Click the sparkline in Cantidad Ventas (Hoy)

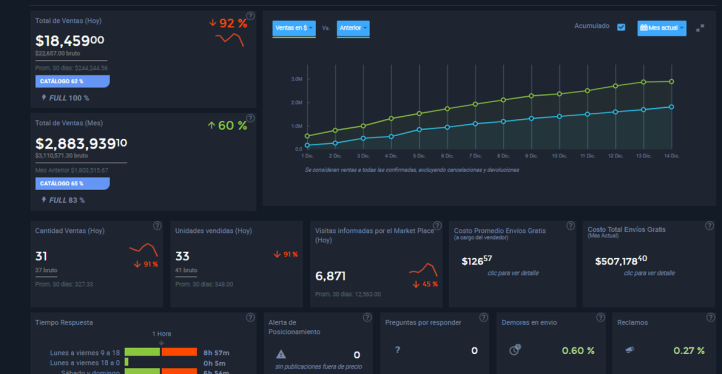click(x=144, y=249)
